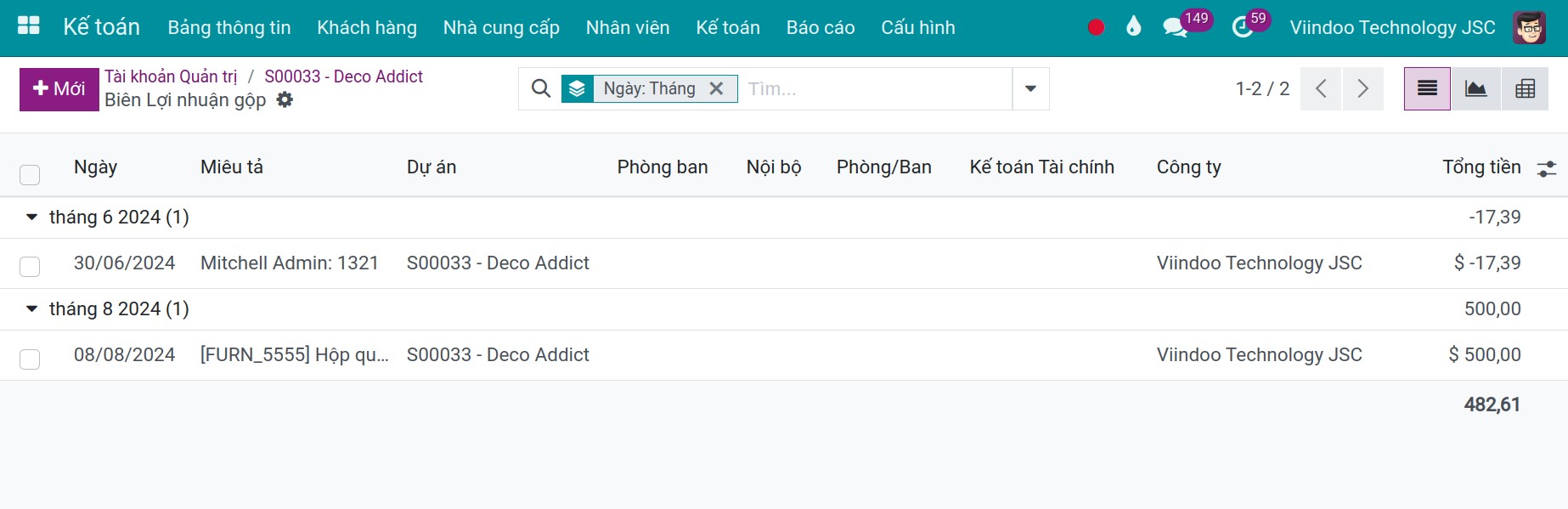Open user avatar menu

1529,27
